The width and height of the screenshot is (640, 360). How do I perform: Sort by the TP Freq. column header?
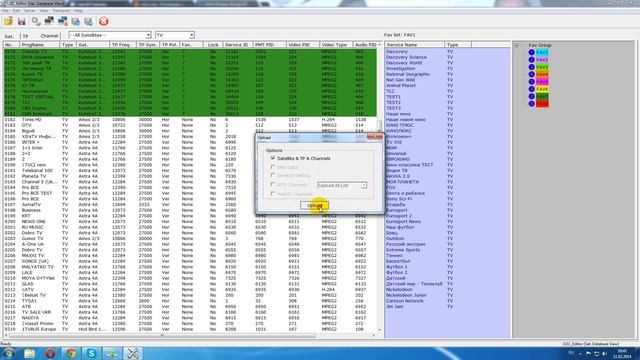(x=122, y=45)
